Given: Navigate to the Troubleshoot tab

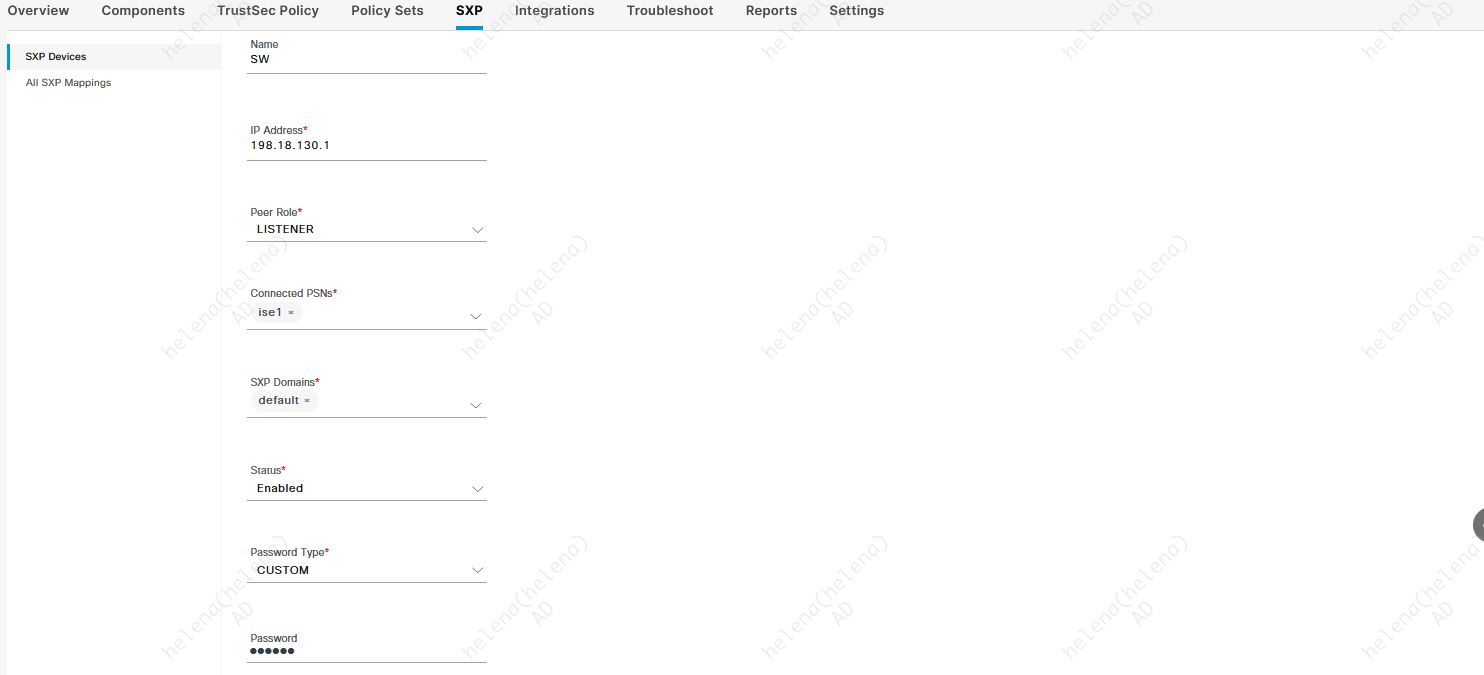Looking at the screenshot, I should 670,11.
